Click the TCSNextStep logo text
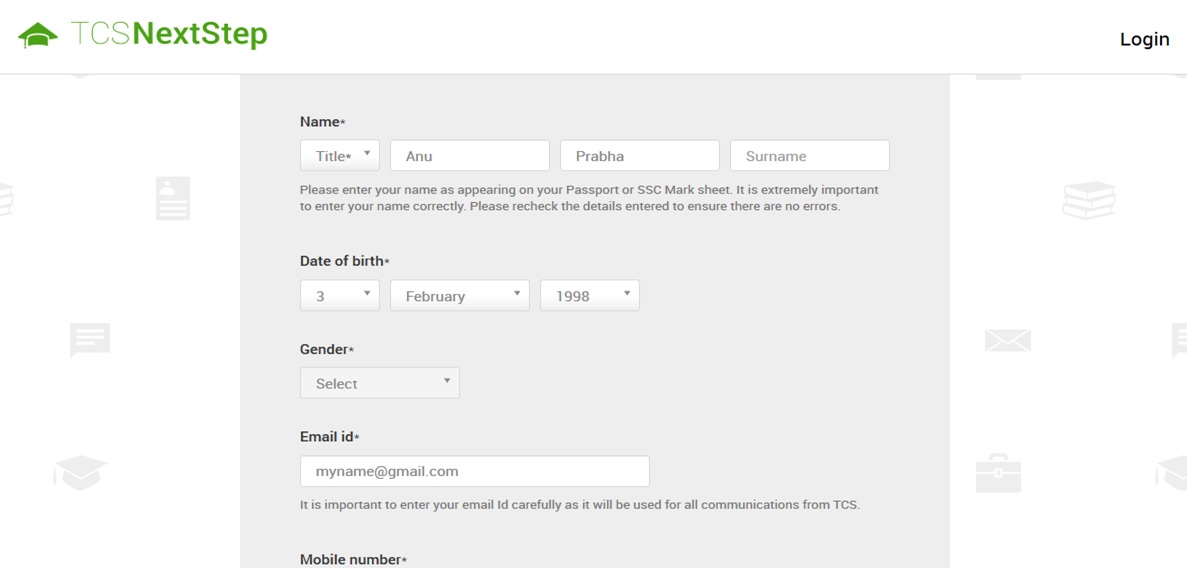Screen dimensions: 1187x568 point(169,35)
